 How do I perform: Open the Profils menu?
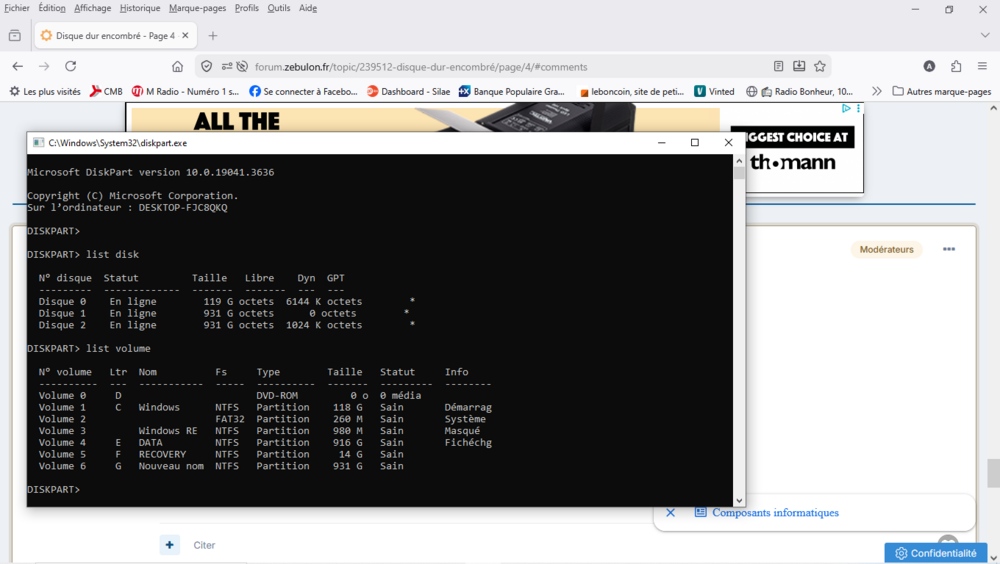247,8
